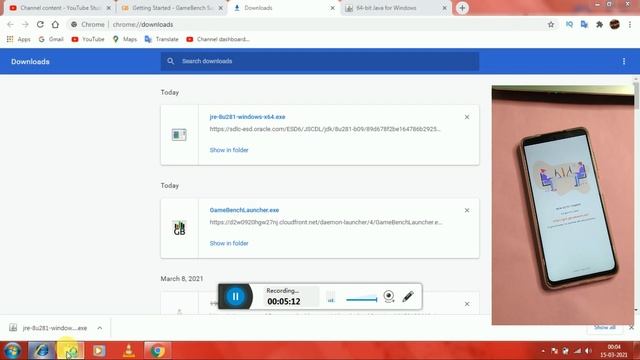This screenshot has width=640, height=360.
Task: Show hidden system tray icons
Action: [x=543, y=351]
